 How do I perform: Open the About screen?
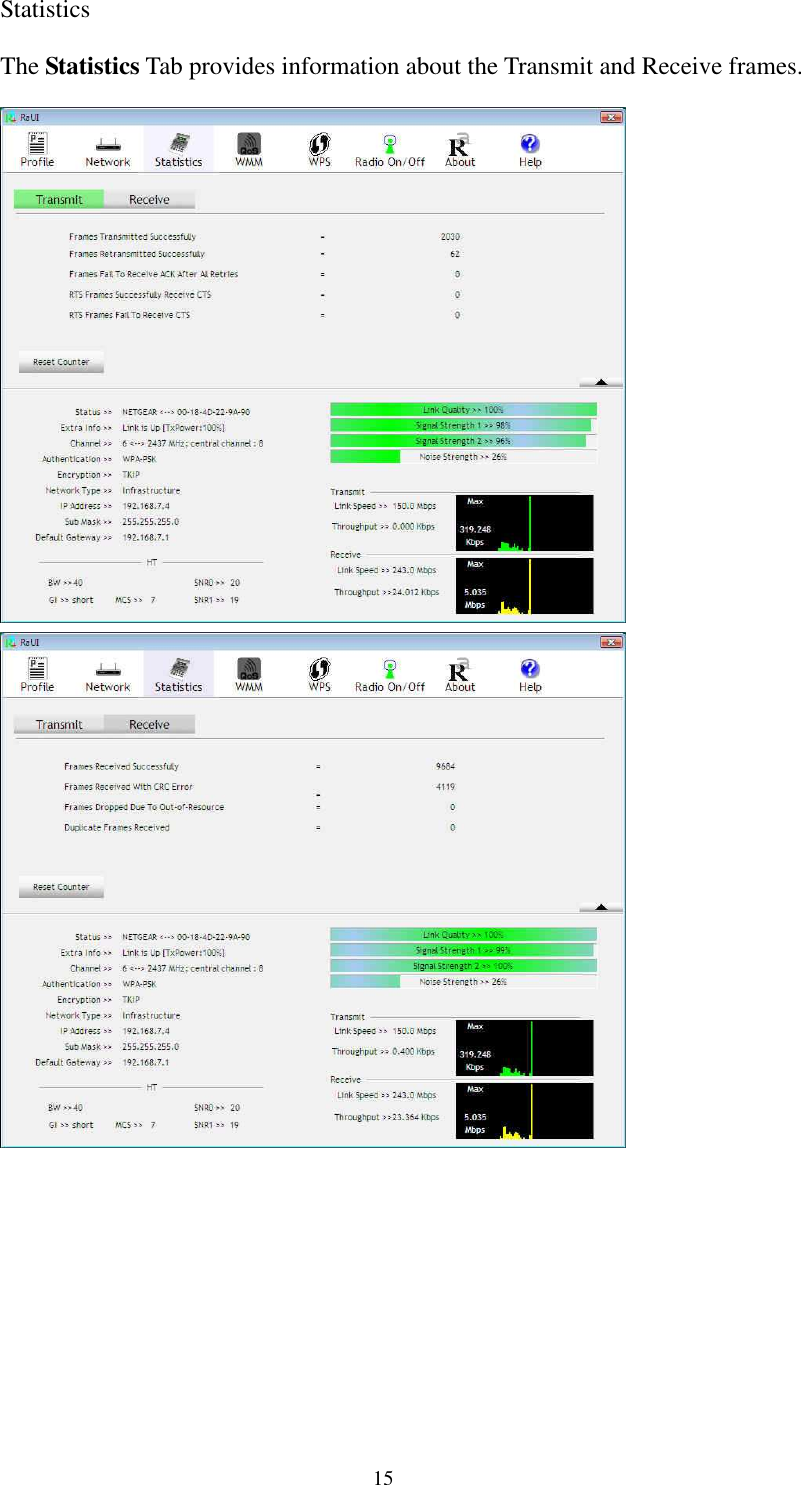(459, 148)
